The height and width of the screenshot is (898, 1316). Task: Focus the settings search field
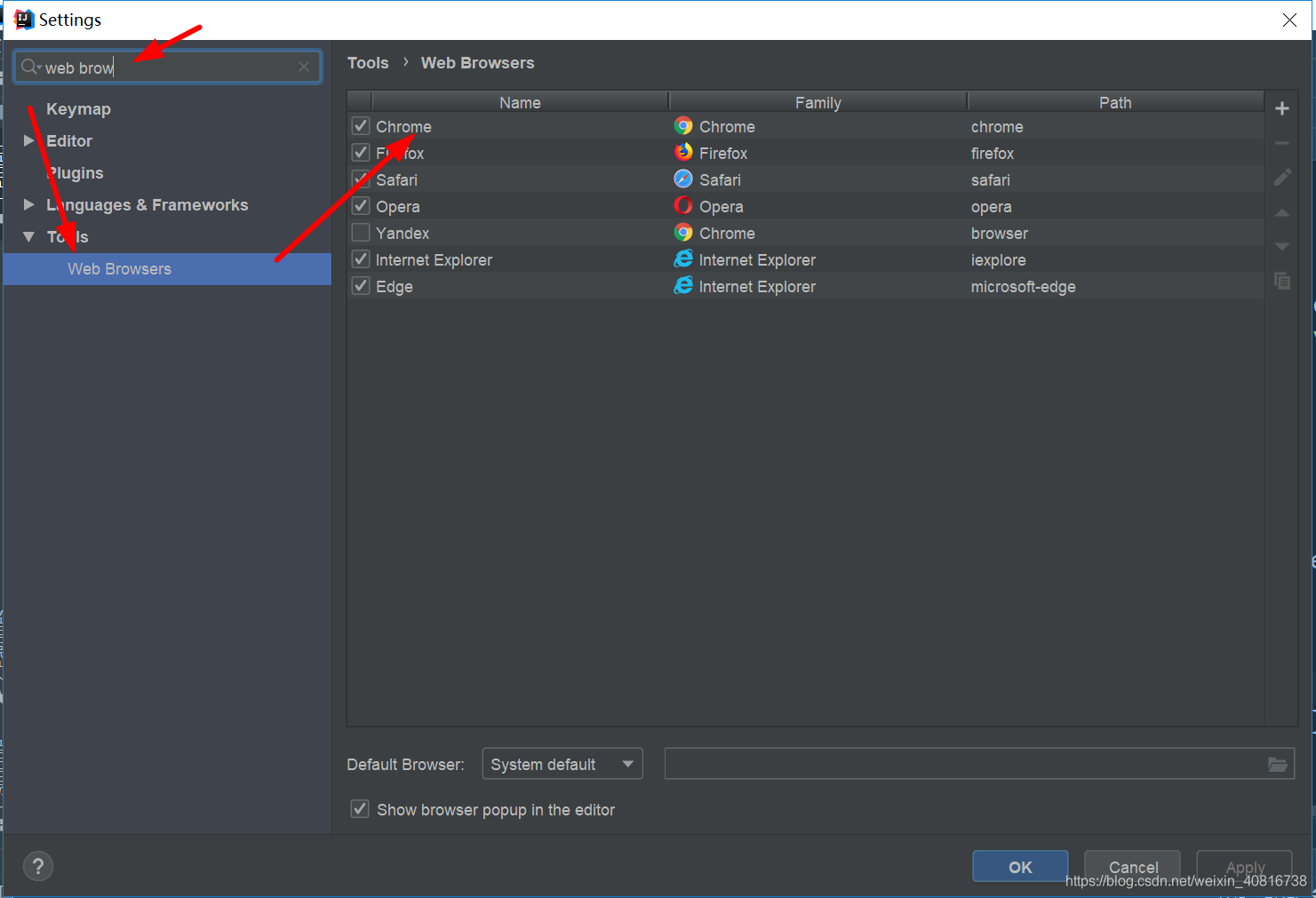pyautogui.click(x=169, y=67)
